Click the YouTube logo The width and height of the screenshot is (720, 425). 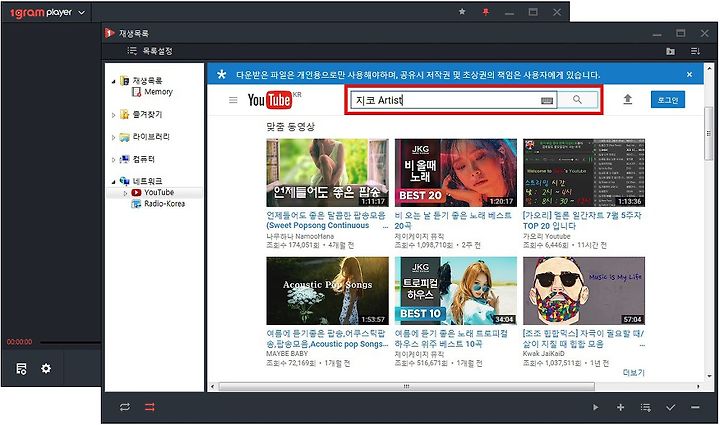point(270,100)
